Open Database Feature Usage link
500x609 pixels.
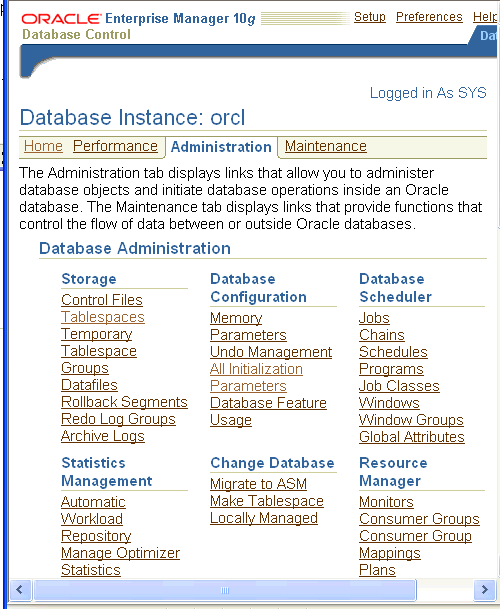tap(268, 412)
